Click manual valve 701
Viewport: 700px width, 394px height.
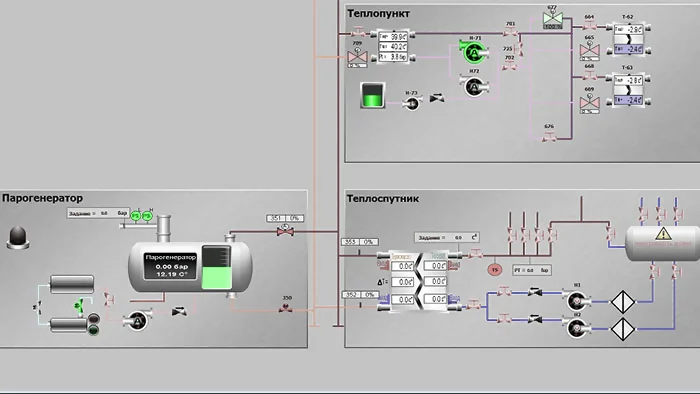pos(510,32)
